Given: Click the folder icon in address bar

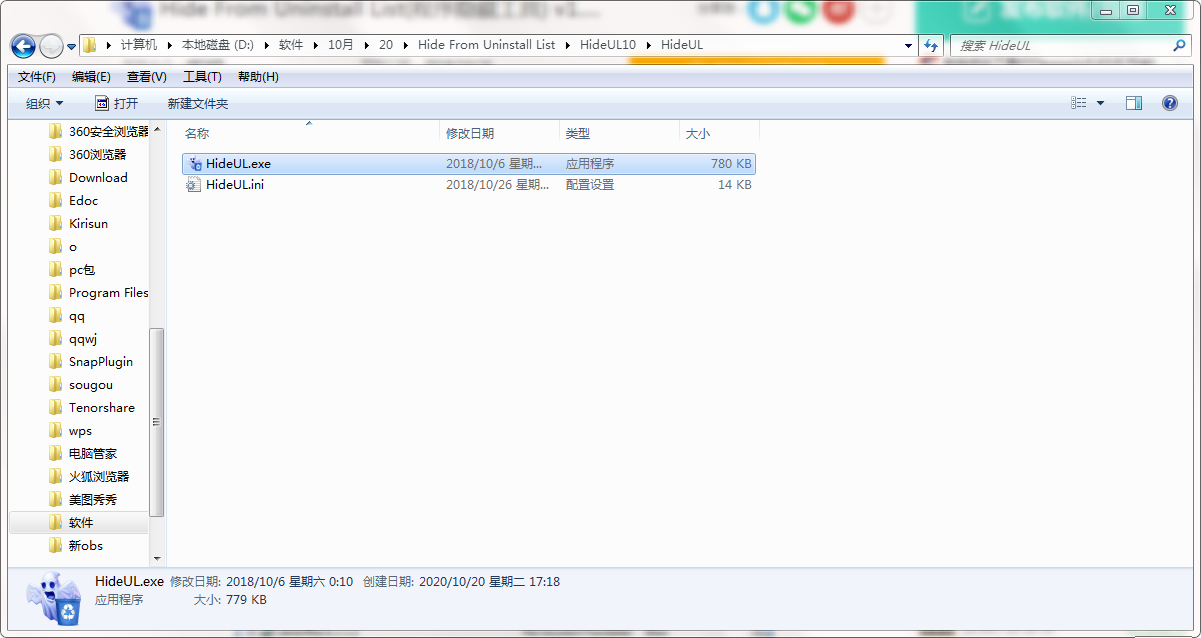Looking at the screenshot, I should 90,46.
